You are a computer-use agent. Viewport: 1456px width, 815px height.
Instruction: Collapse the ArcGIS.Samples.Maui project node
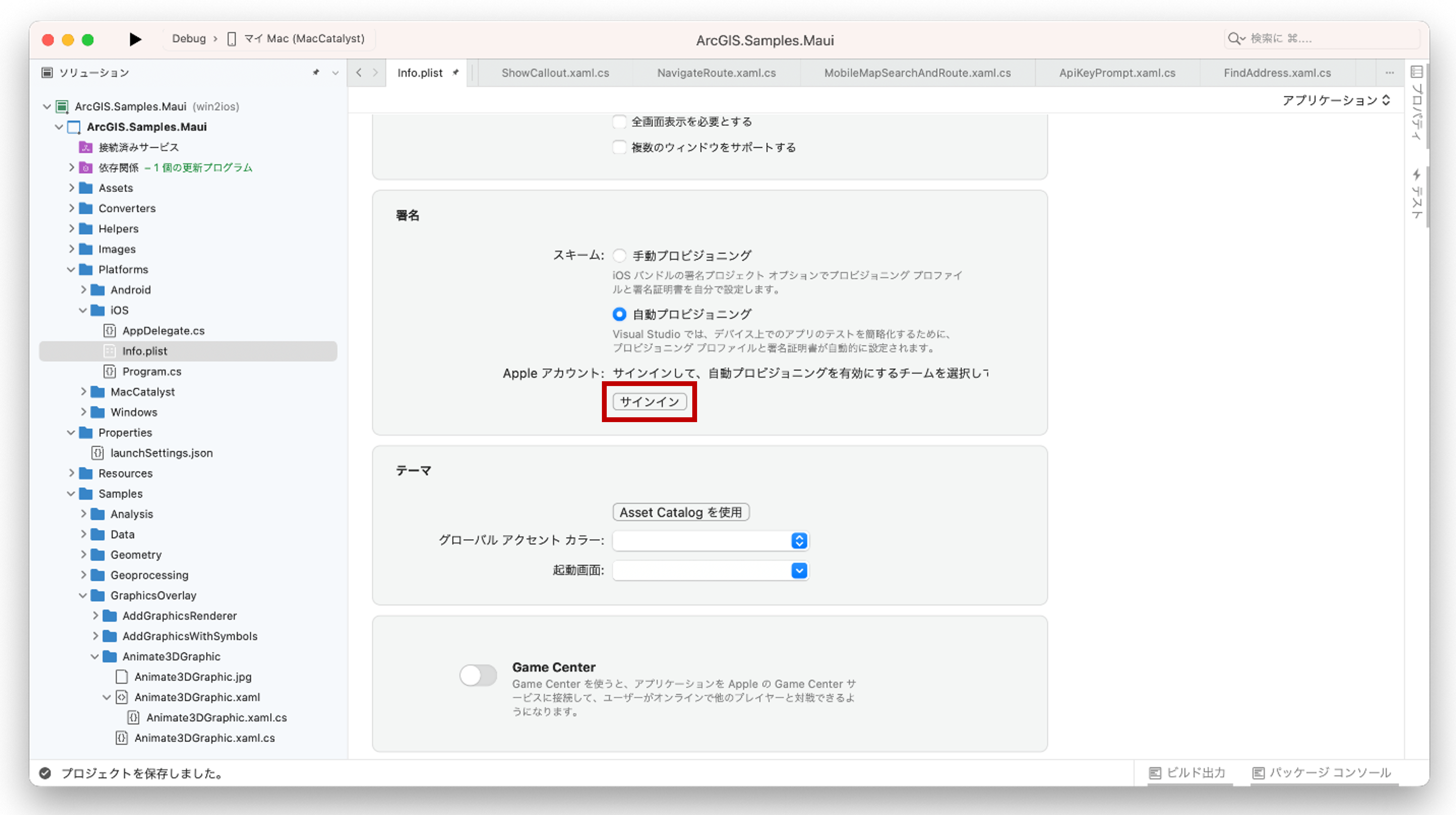point(59,127)
